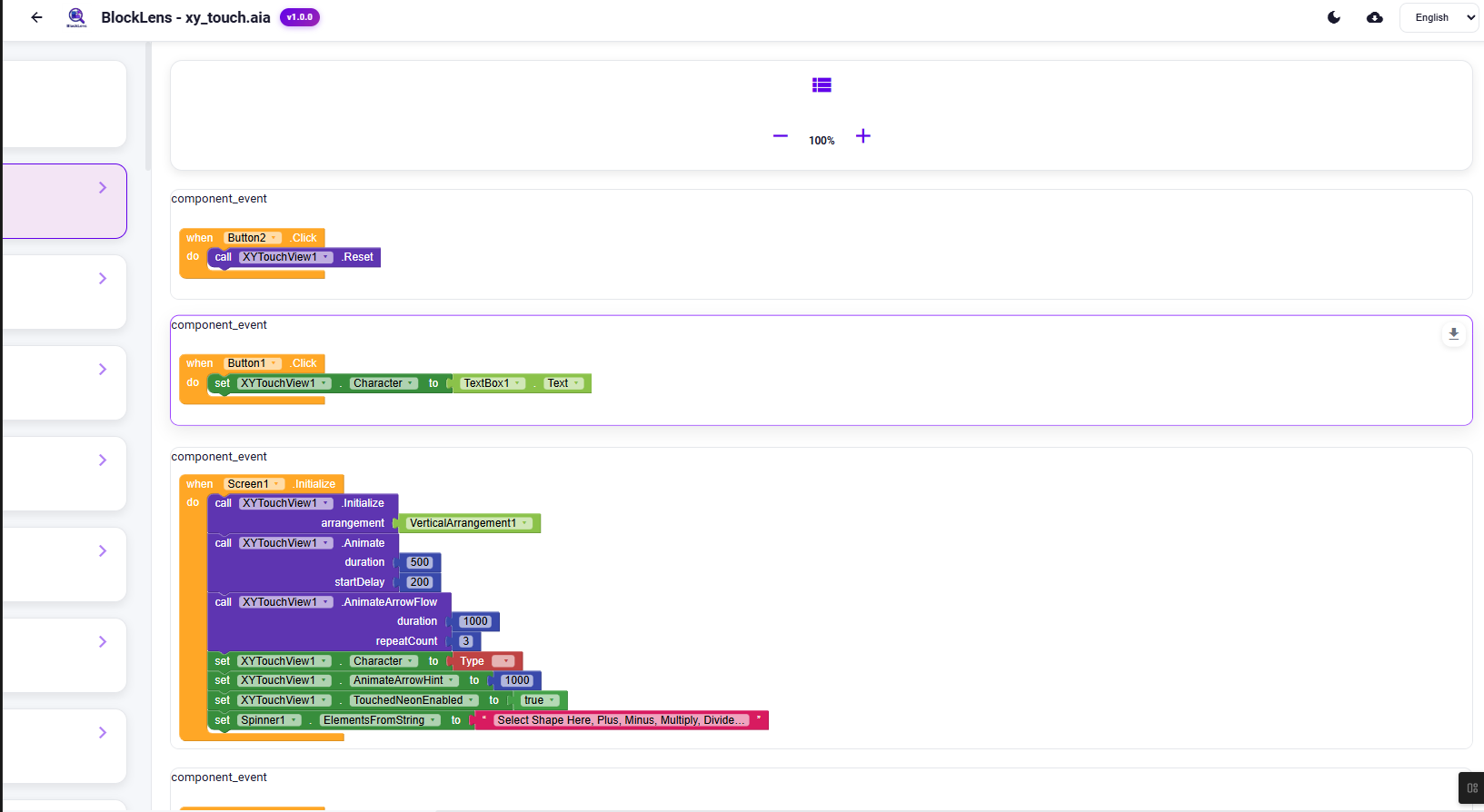1484x812 pixels.
Task: Open the Button2 dropdown in the when block
Action: tap(274, 238)
